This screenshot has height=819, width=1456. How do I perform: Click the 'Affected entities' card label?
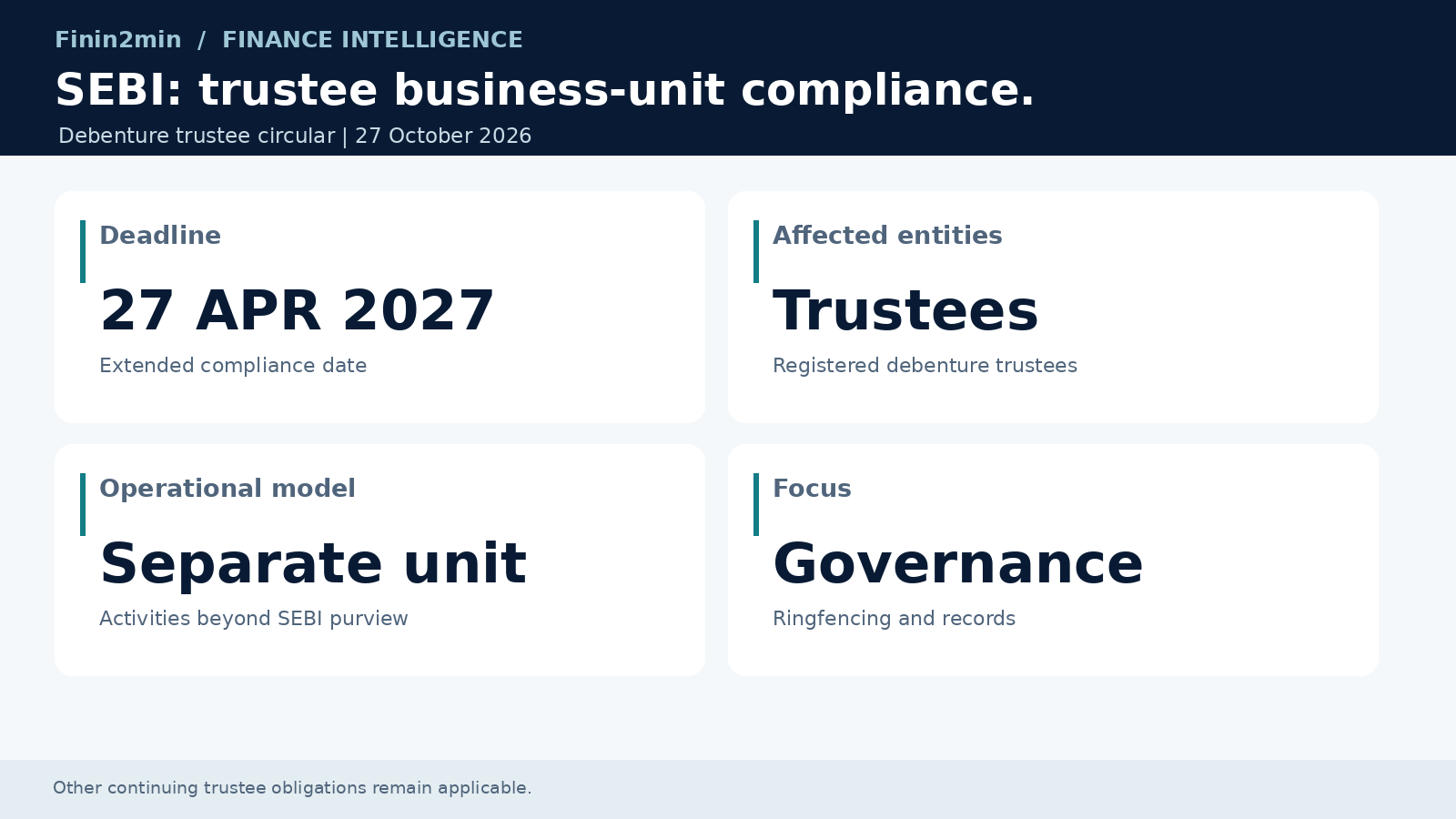[887, 236]
